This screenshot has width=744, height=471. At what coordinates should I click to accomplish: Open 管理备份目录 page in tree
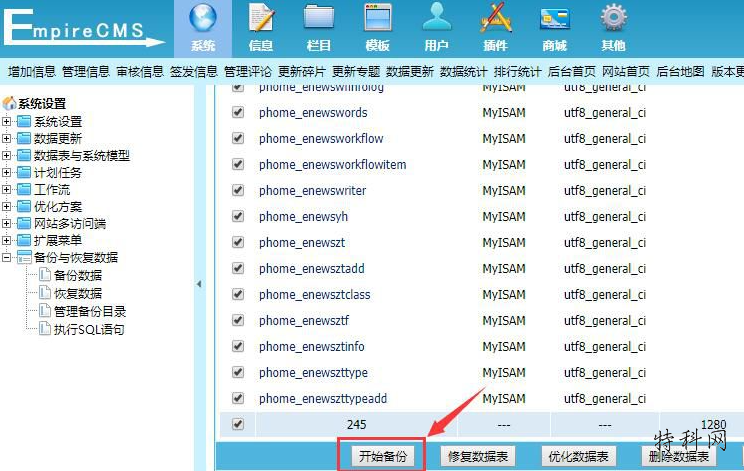[x=90, y=312]
